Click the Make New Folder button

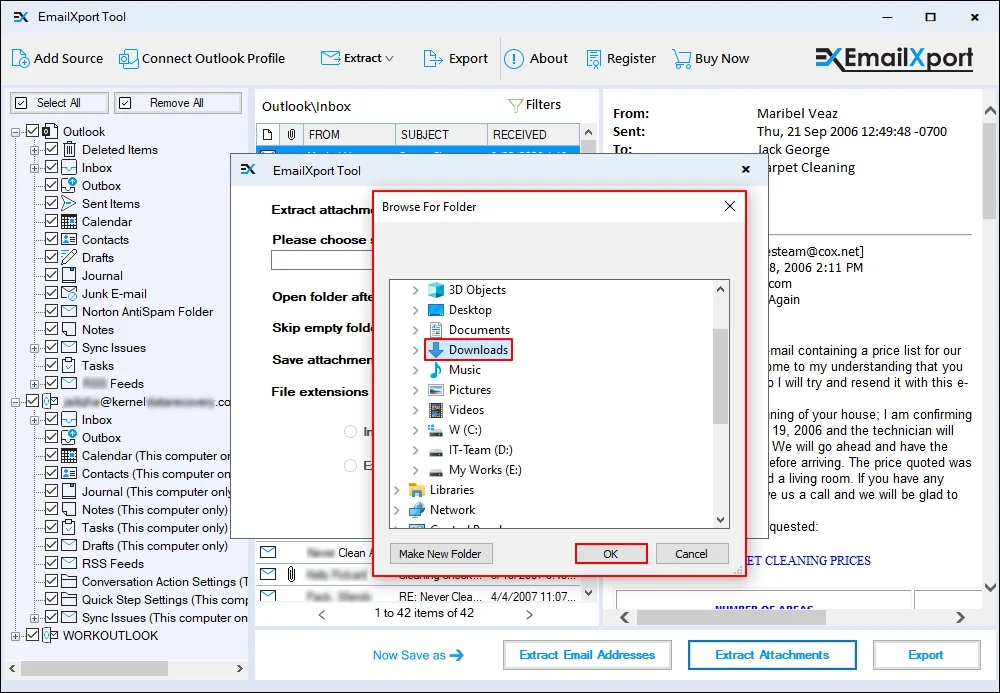(x=440, y=553)
